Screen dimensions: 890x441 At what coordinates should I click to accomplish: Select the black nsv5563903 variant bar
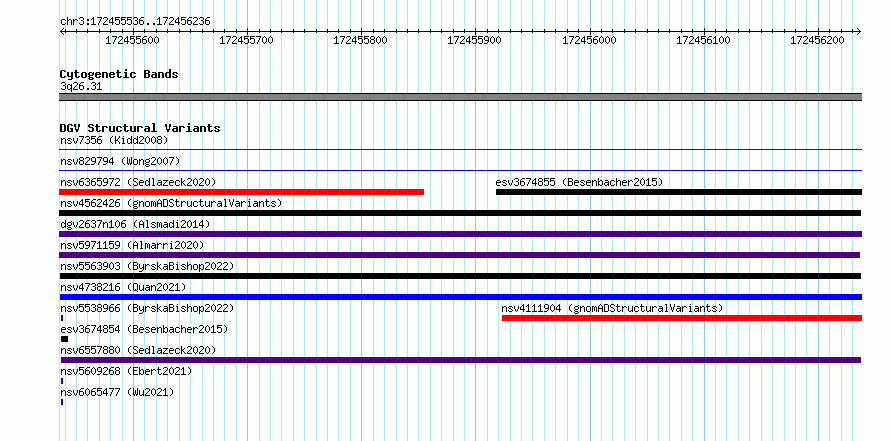(460, 276)
